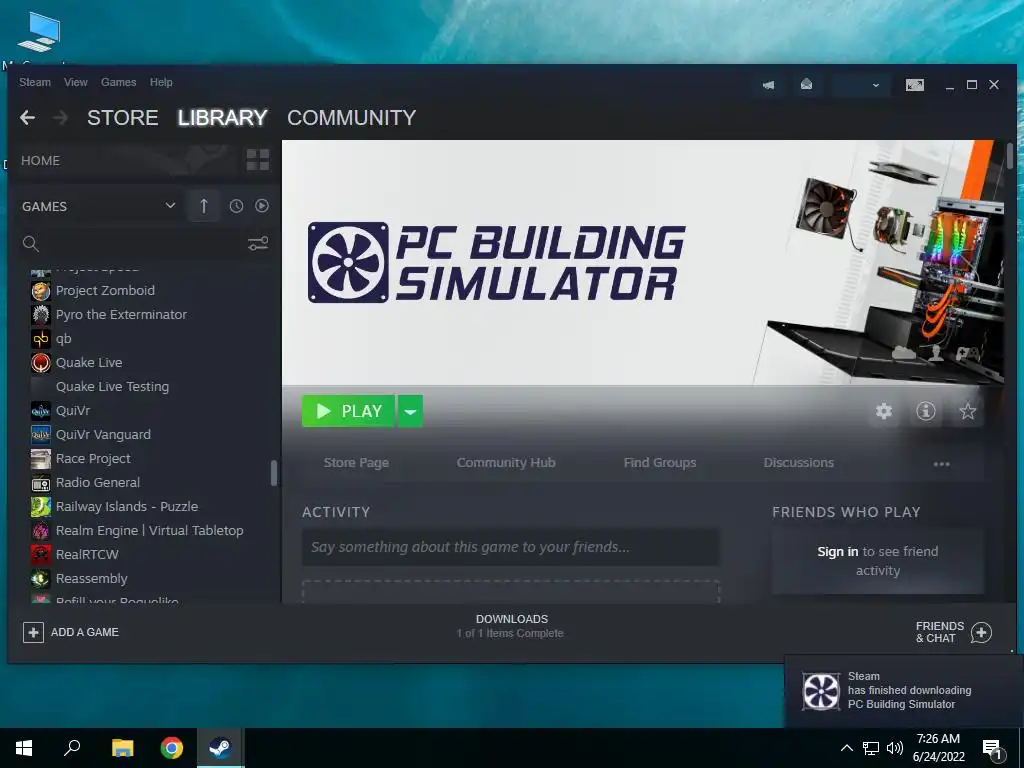Enter Big Picture mode icon
This screenshot has height=768, width=1024.
click(x=914, y=85)
